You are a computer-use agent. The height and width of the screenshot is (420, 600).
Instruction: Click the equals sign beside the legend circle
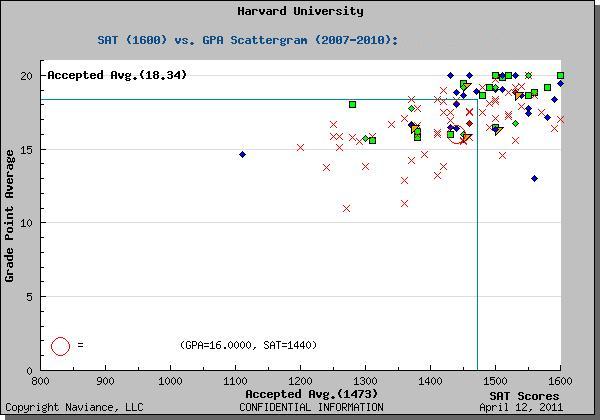80,345
